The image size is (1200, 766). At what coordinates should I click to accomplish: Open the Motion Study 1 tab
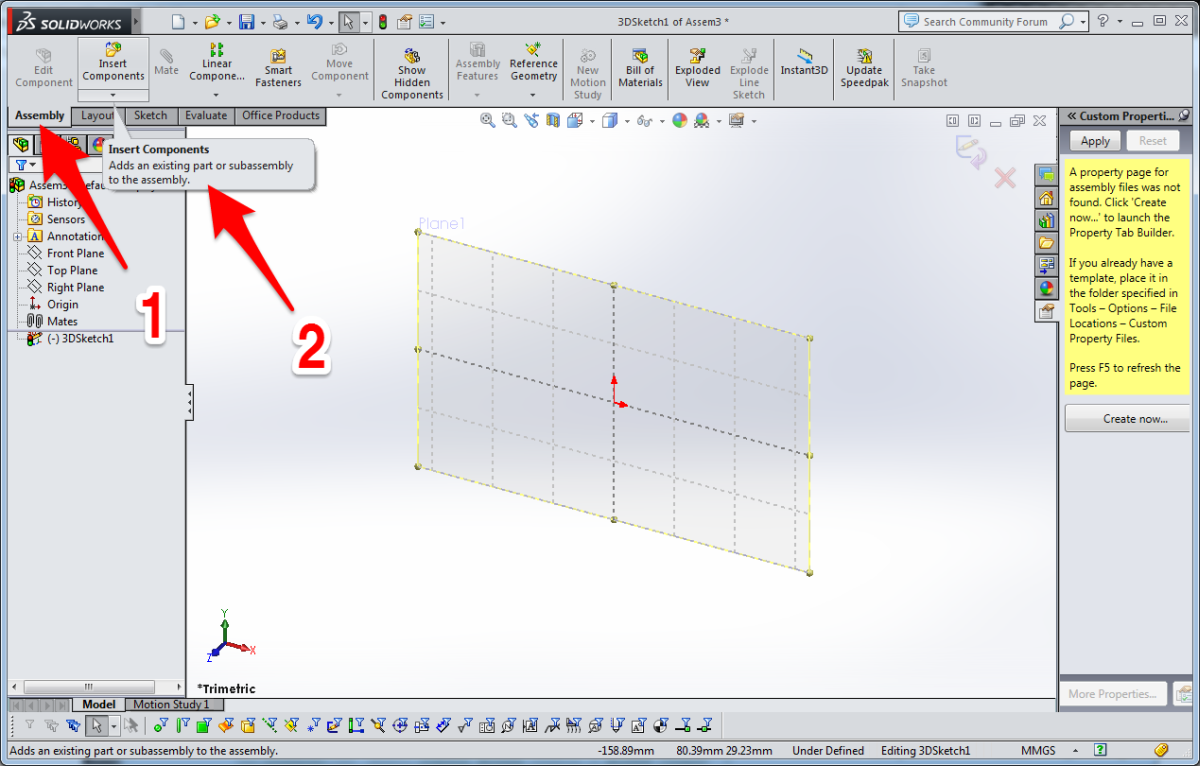pyautogui.click(x=171, y=705)
